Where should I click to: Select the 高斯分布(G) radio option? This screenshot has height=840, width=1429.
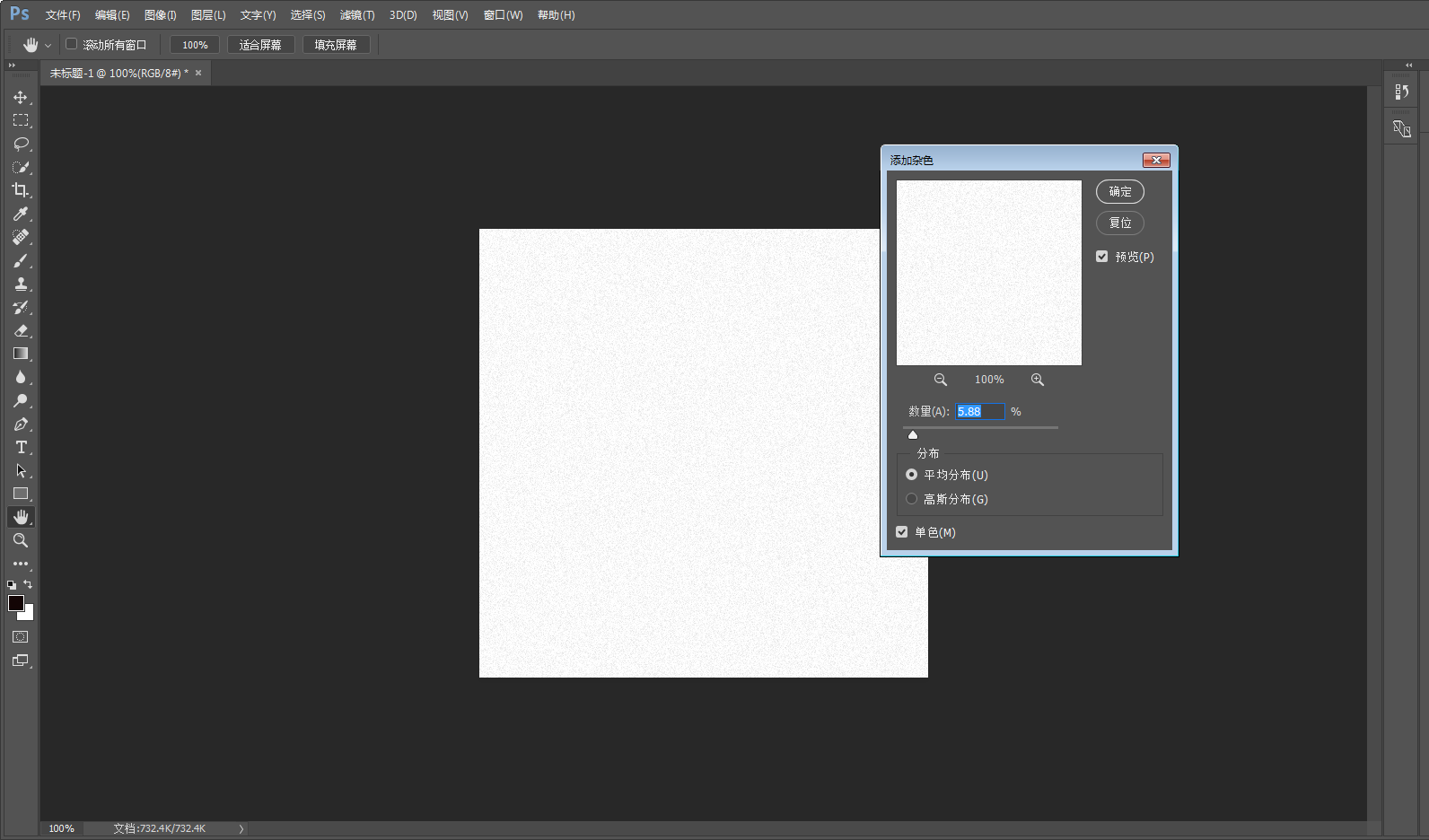[912, 499]
